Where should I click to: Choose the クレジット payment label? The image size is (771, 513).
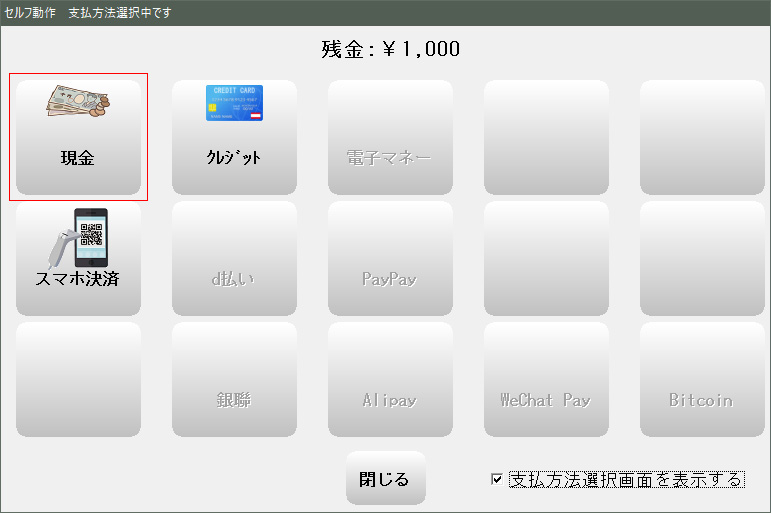[x=234, y=158]
